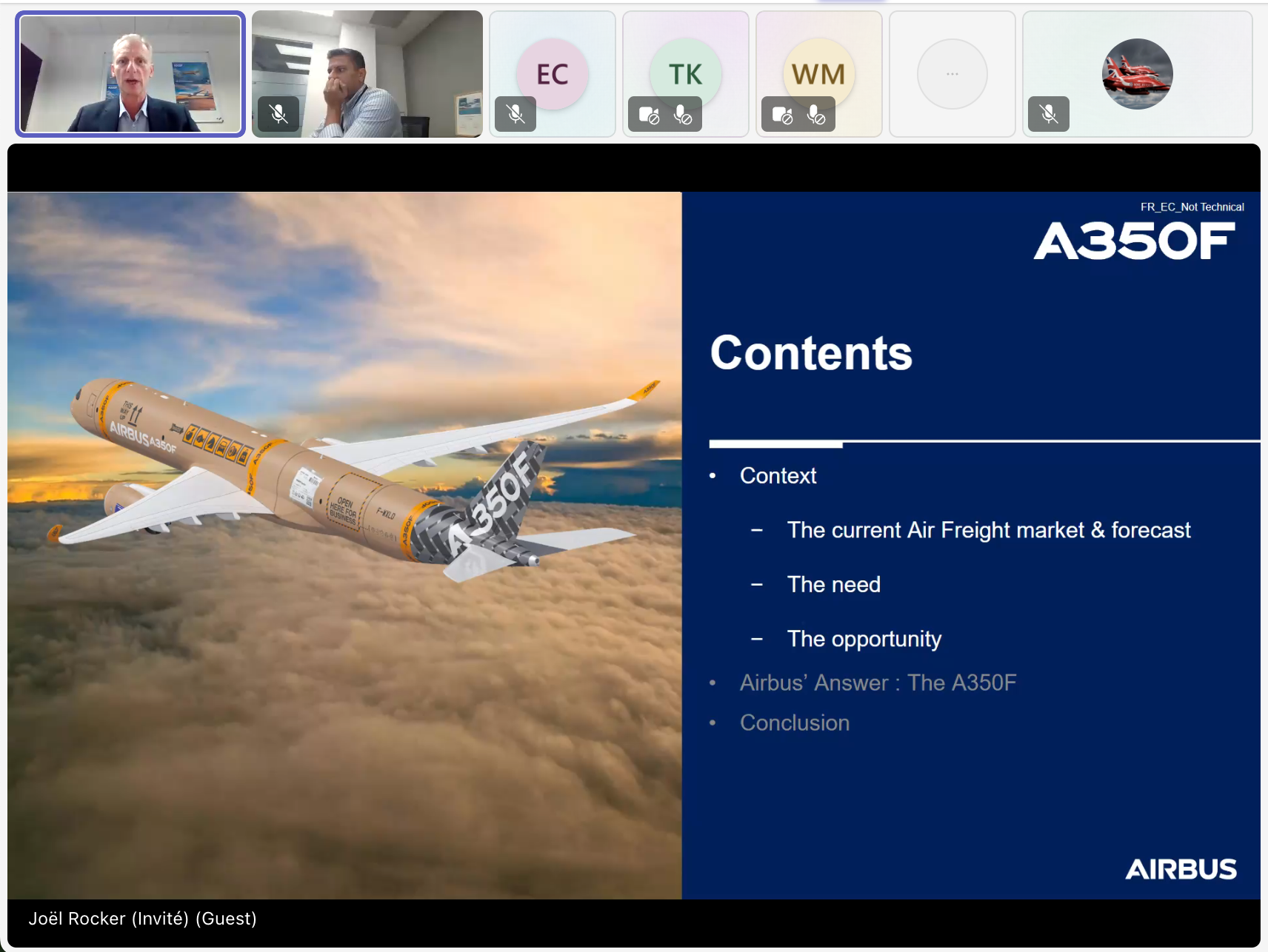Click "Airbus' Answer : The A350F" item
Image resolution: width=1268 pixels, height=952 pixels.
coord(878,683)
